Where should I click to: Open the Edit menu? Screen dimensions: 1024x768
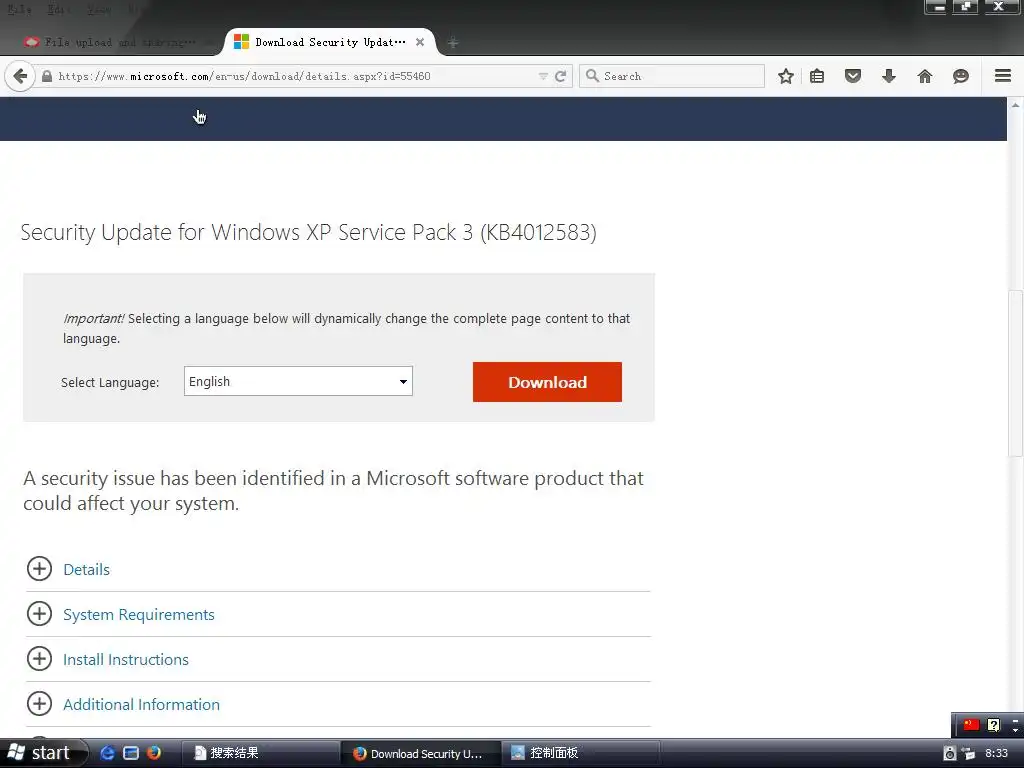[x=60, y=10]
